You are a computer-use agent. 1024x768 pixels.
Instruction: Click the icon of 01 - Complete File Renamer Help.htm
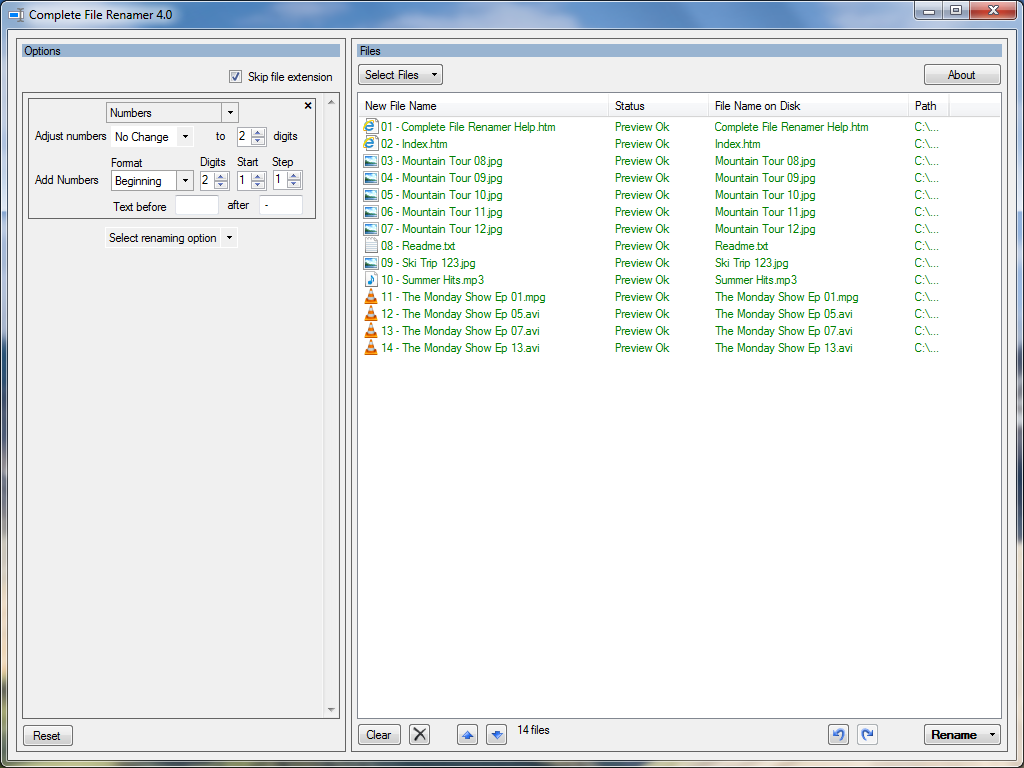click(370, 127)
